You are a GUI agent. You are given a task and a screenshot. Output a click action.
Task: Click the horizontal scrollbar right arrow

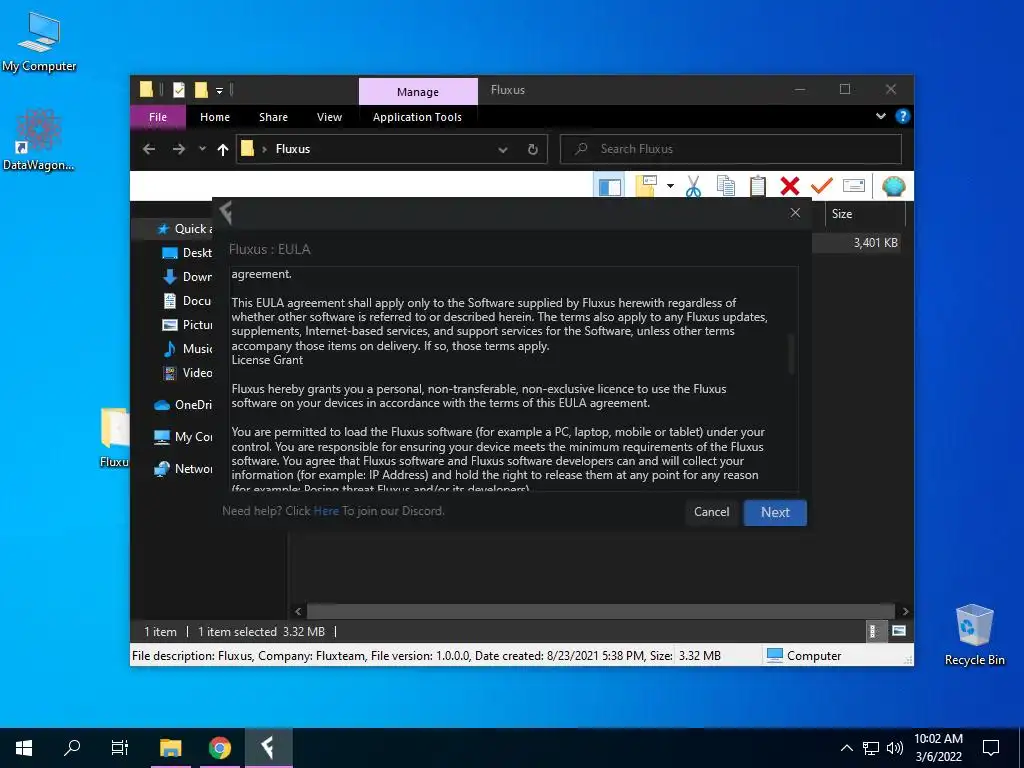905,611
